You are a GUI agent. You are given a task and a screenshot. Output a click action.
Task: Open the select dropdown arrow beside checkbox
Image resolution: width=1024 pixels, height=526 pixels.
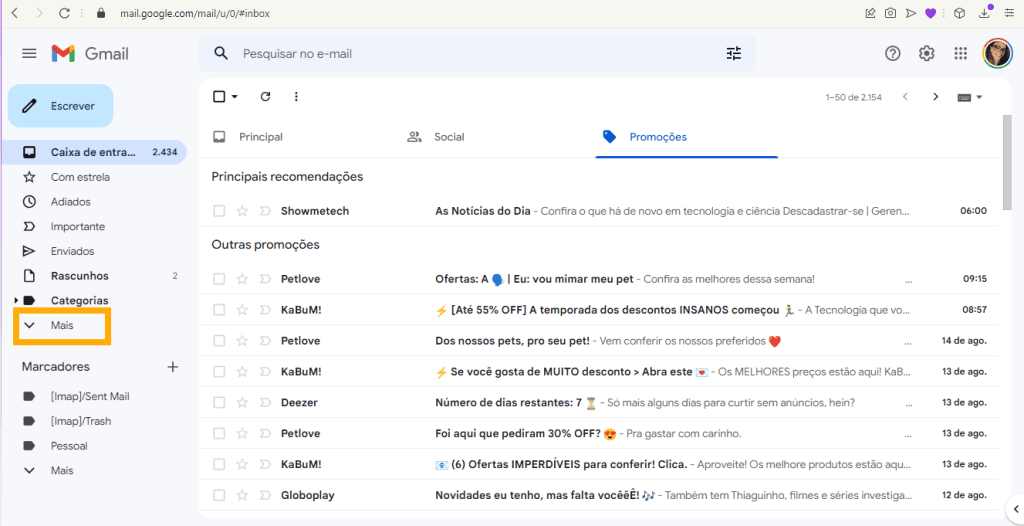[x=235, y=97]
